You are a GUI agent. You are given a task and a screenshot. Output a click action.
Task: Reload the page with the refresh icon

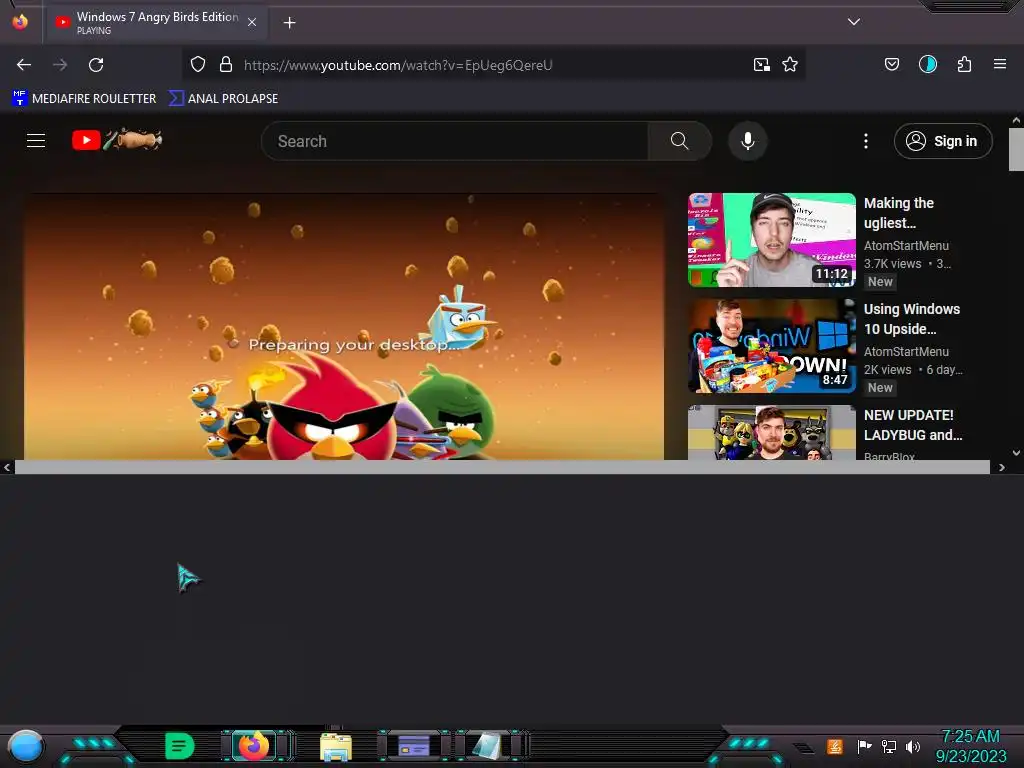point(96,65)
